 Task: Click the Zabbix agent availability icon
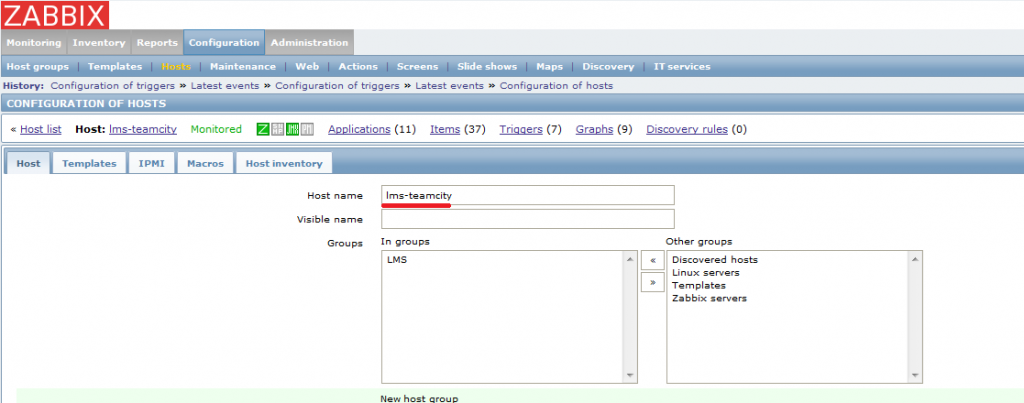click(263, 129)
